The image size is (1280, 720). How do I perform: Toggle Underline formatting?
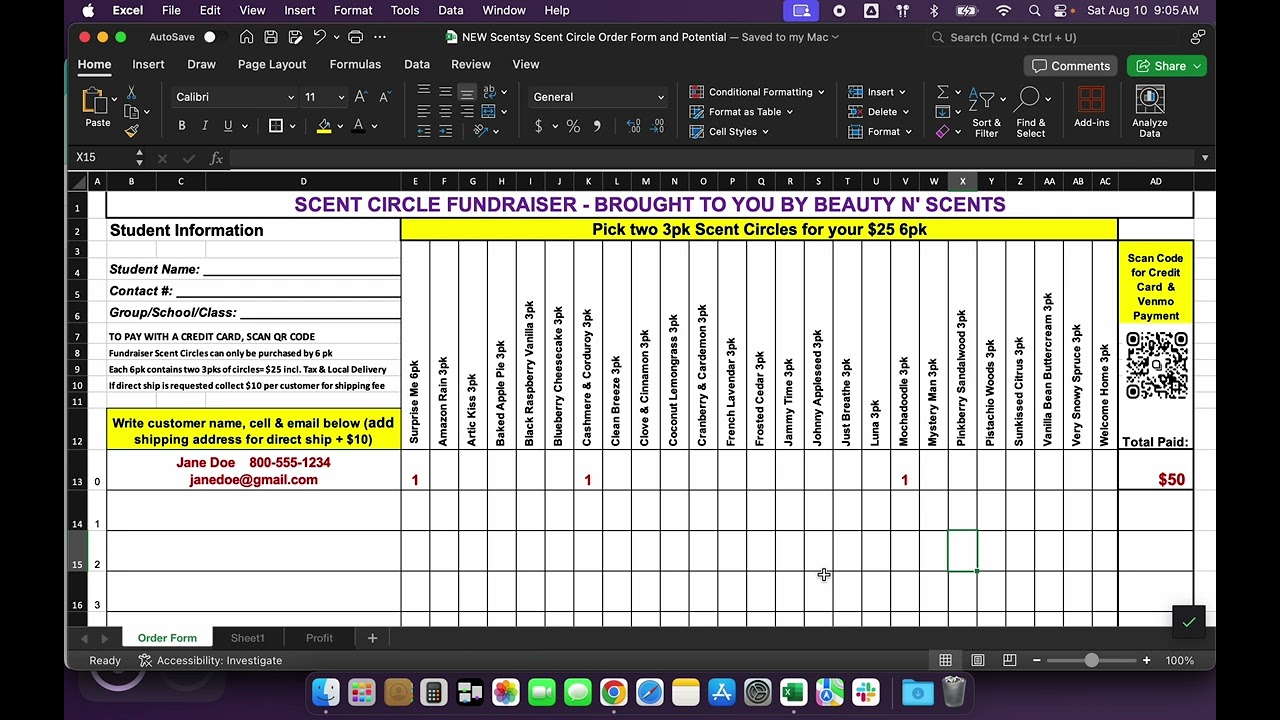[228, 126]
